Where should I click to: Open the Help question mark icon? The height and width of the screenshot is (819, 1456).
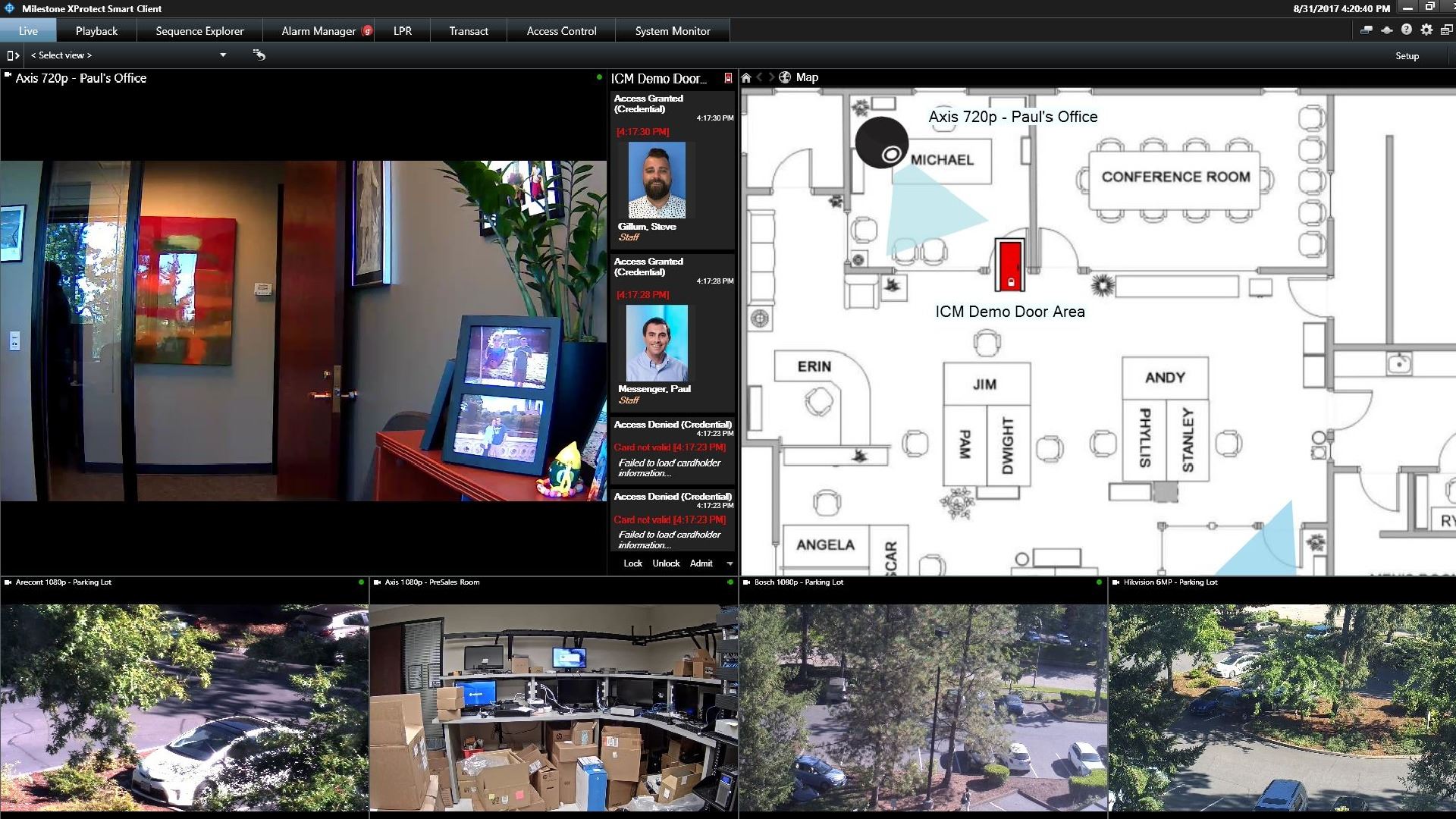tap(1407, 30)
